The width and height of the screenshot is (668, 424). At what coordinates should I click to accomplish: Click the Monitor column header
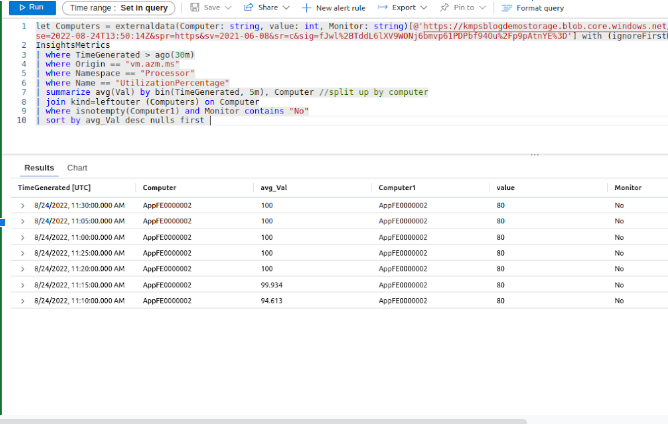(x=628, y=187)
